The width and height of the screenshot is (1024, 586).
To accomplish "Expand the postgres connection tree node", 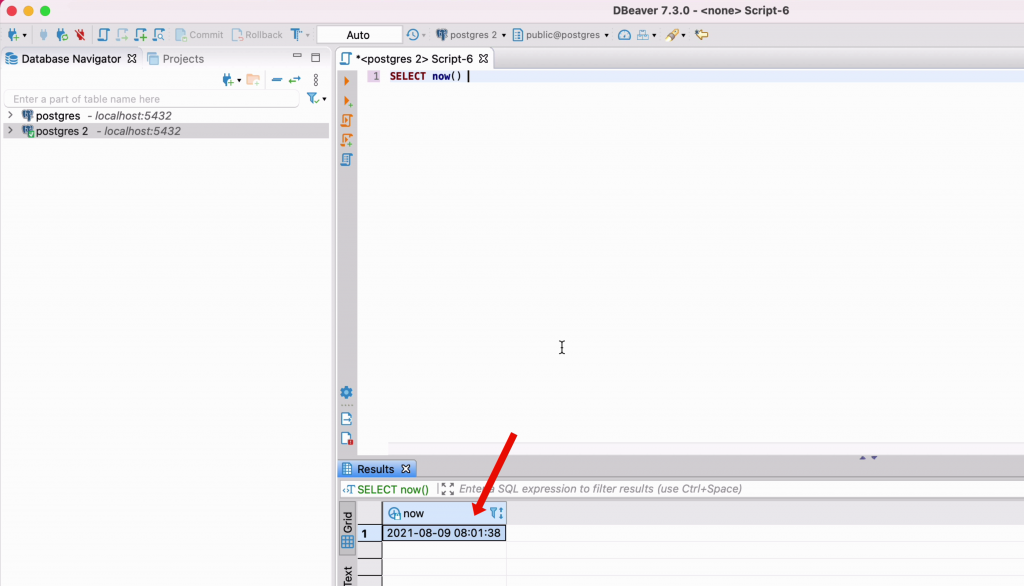I will (10, 116).
